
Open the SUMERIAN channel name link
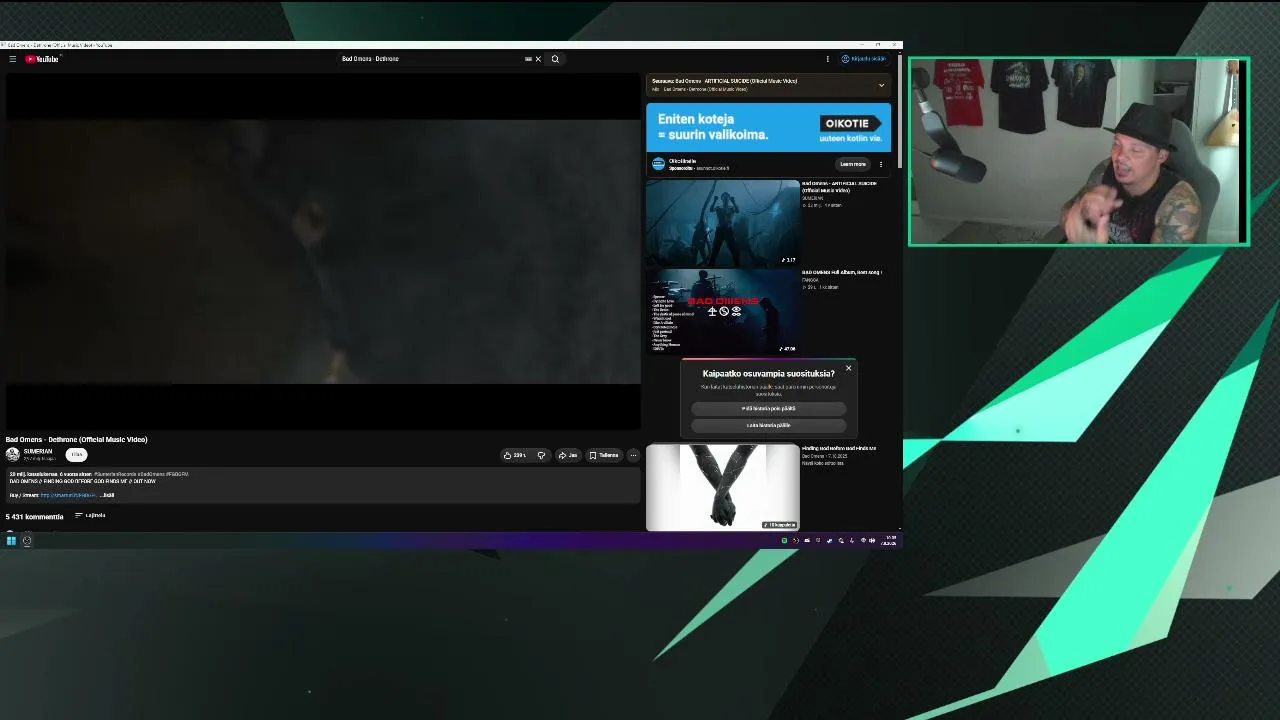click(x=37, y=452)
